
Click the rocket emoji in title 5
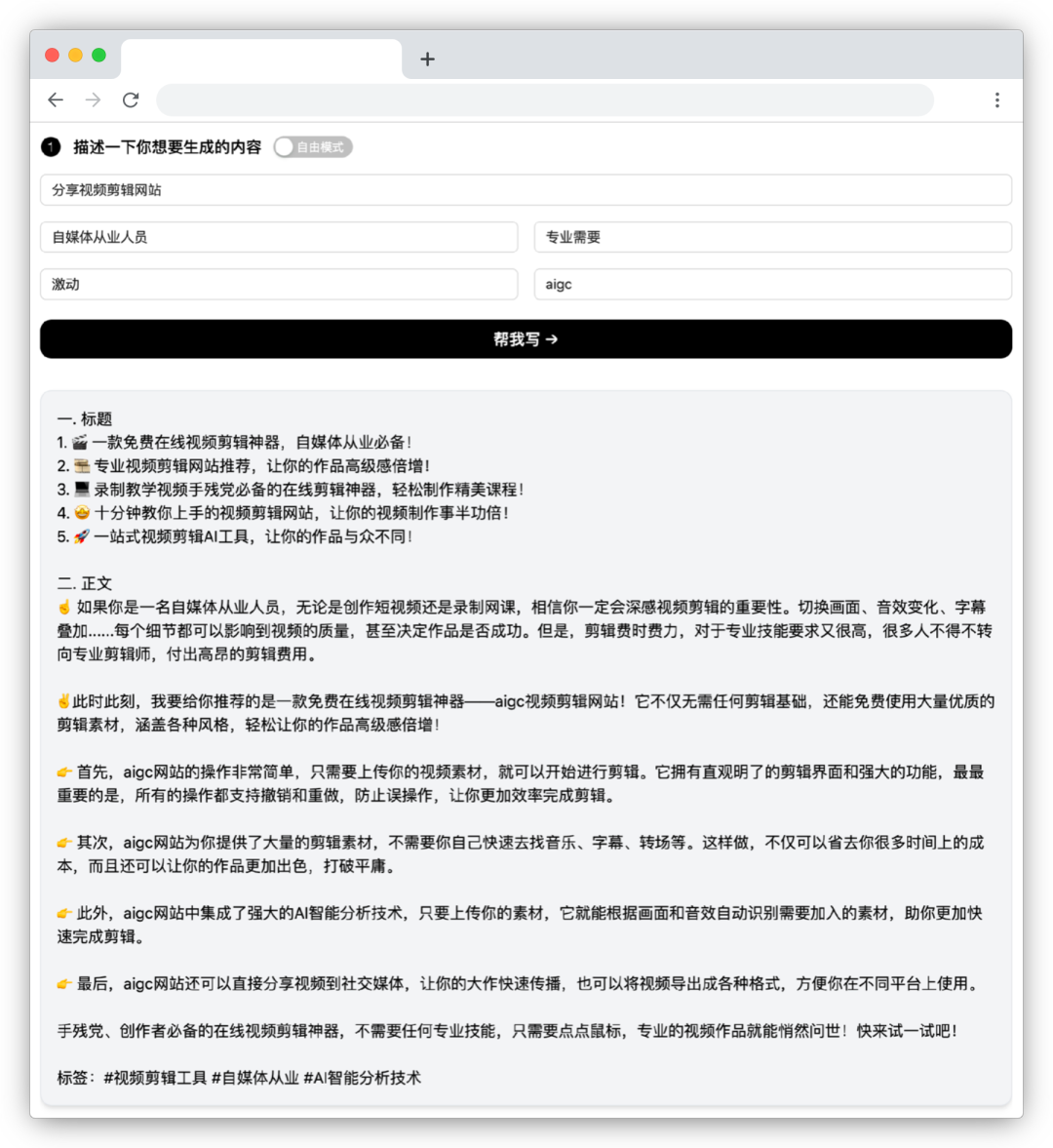(81, 536)
